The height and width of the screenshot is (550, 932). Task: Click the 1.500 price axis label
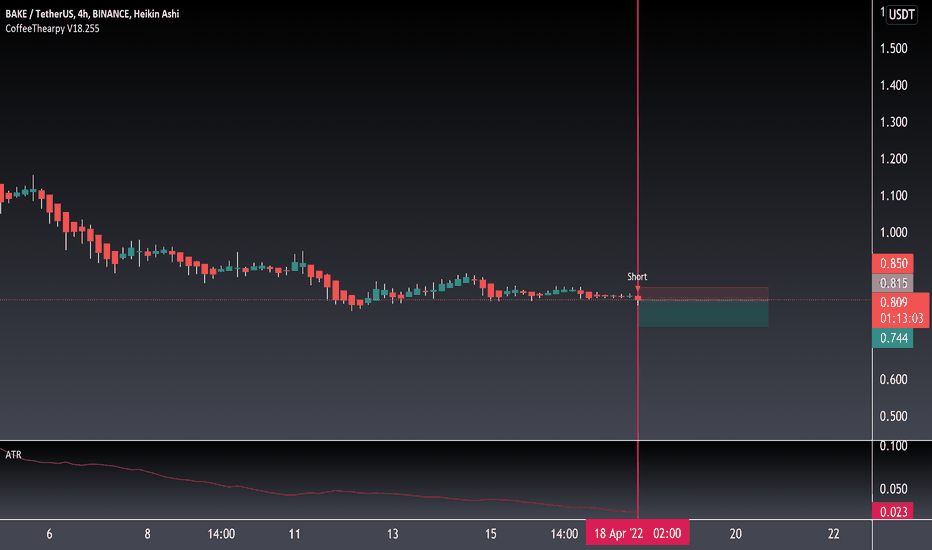pyautogui.click(x=893, y=49)
